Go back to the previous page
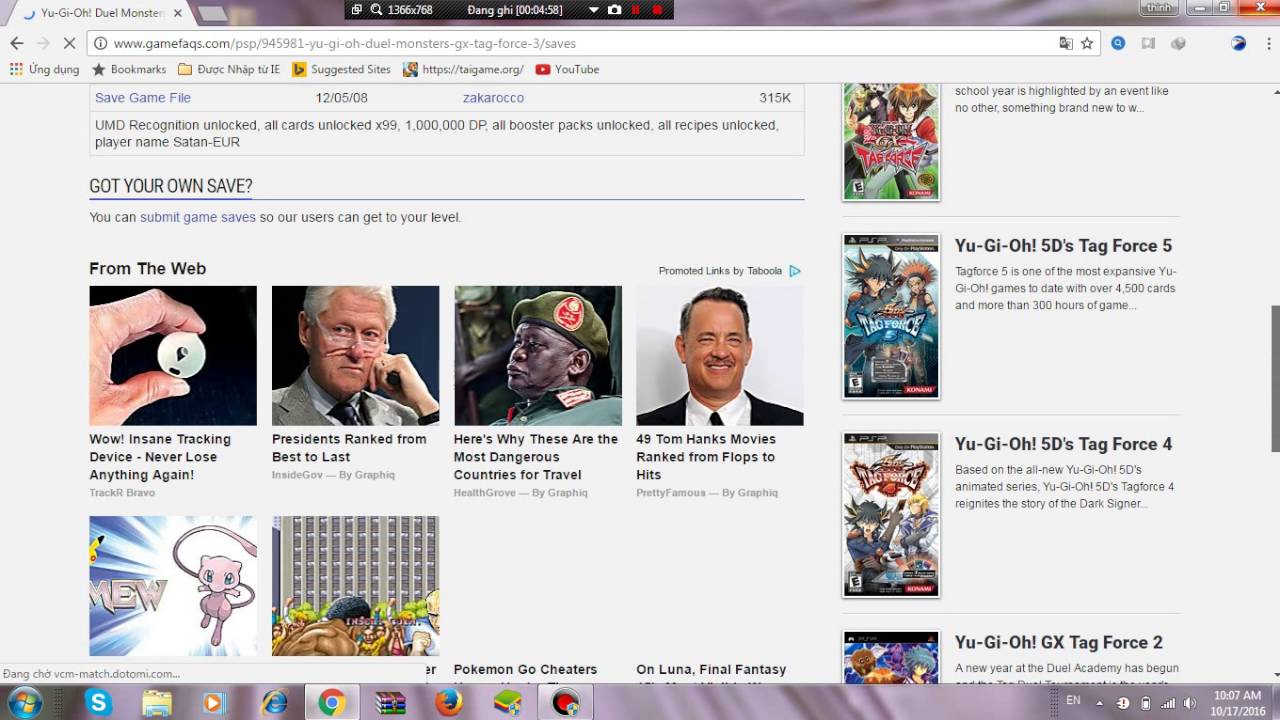Viewport: 1280px width, 720px height. point(16,43)
